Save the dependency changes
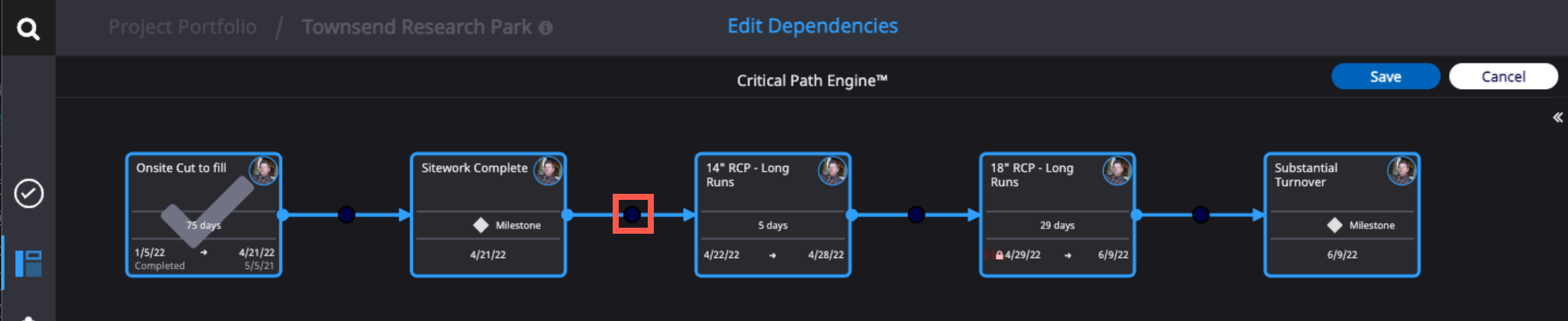Viewport: 1568px width, 321px height. (x=1385, y=77)
